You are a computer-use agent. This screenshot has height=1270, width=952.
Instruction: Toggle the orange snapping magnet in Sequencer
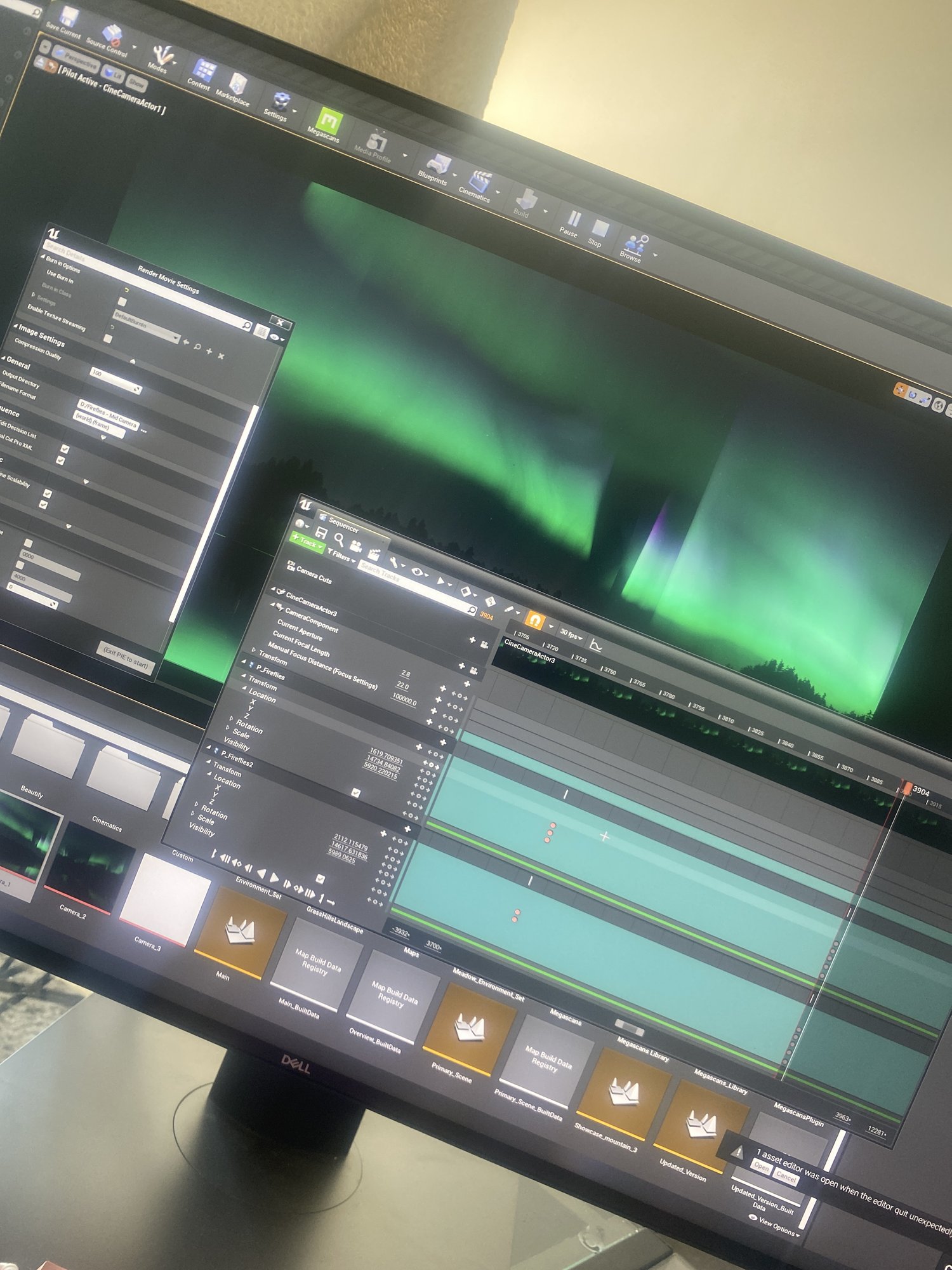pyautogui.click(x=534, y=620)
